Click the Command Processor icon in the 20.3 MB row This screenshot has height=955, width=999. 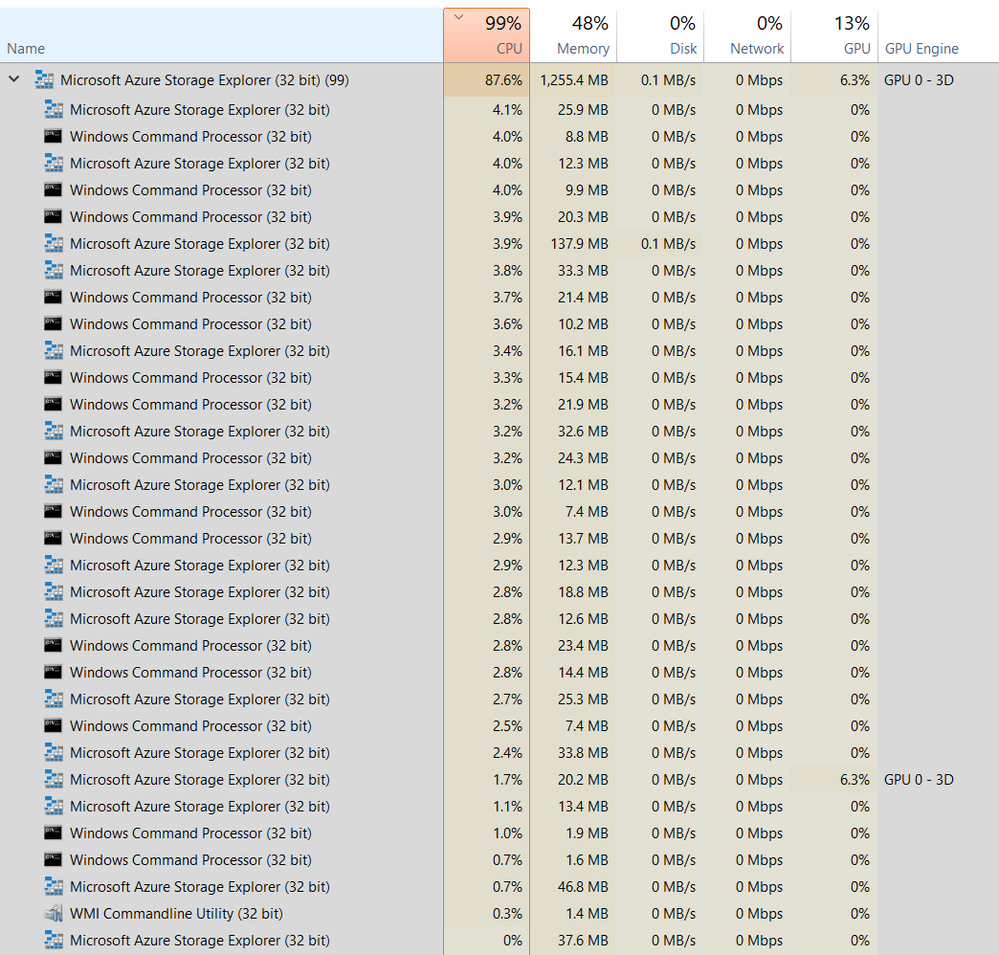[x=53, y=217]
